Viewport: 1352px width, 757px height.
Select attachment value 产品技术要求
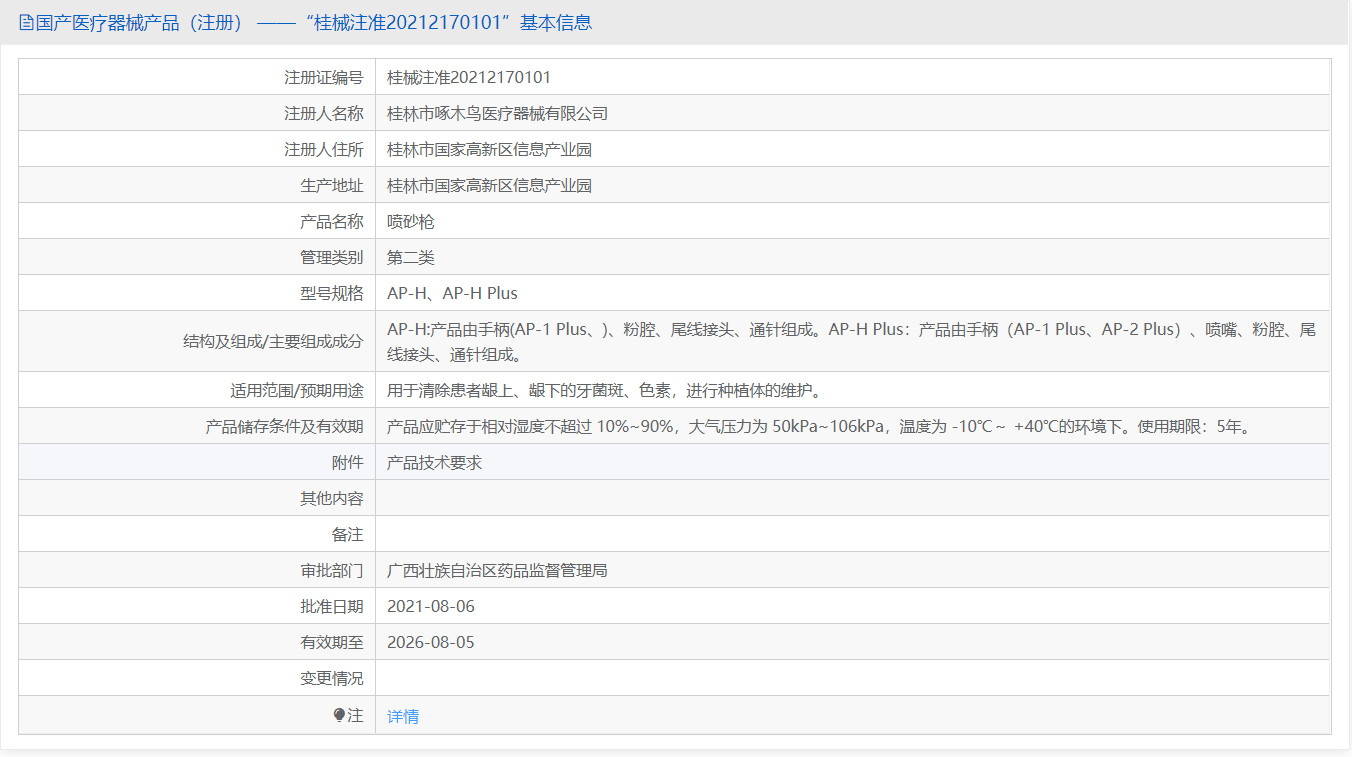click(x=434, y=462)
